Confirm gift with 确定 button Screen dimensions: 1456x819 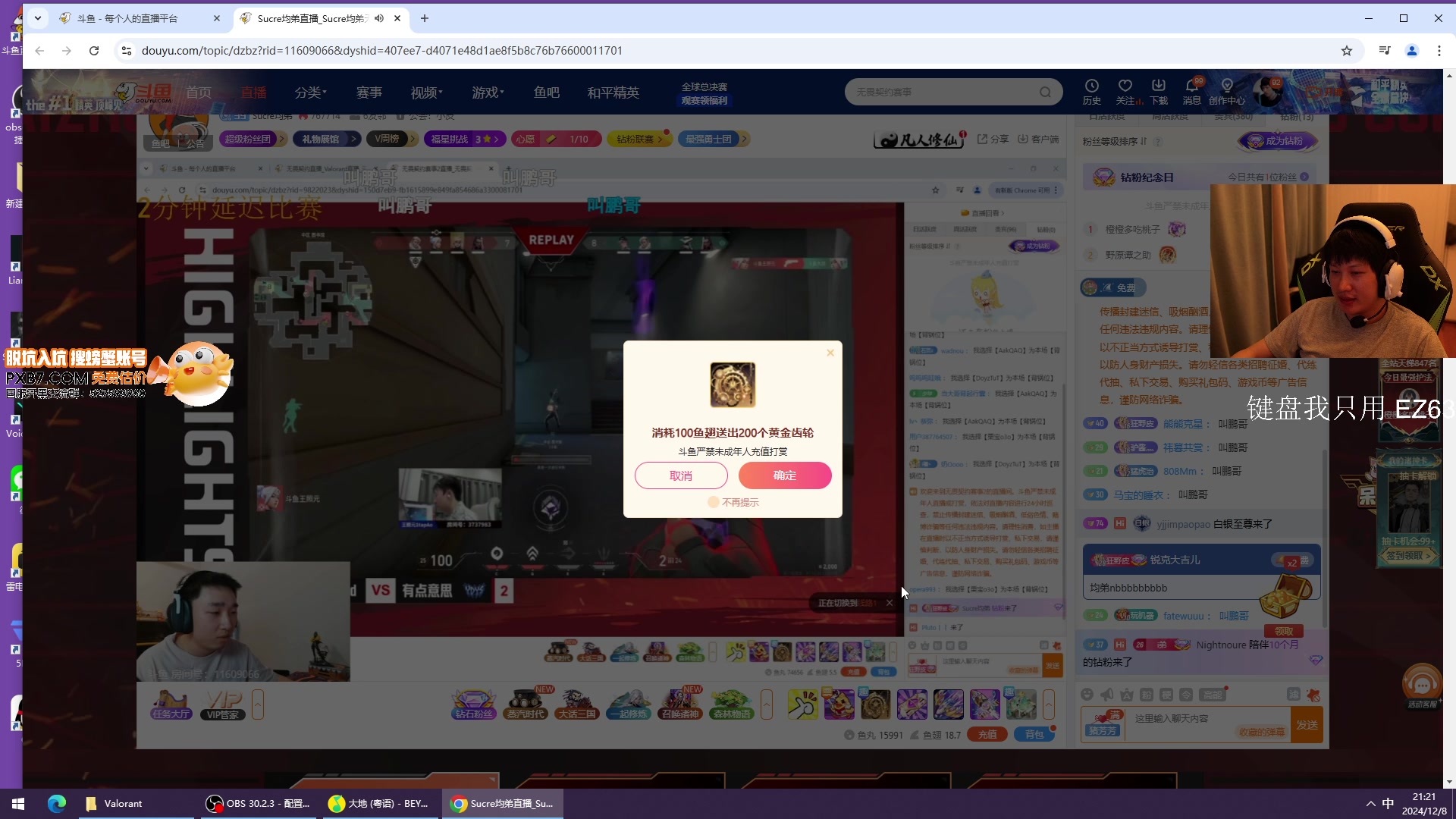click(785, 475)
